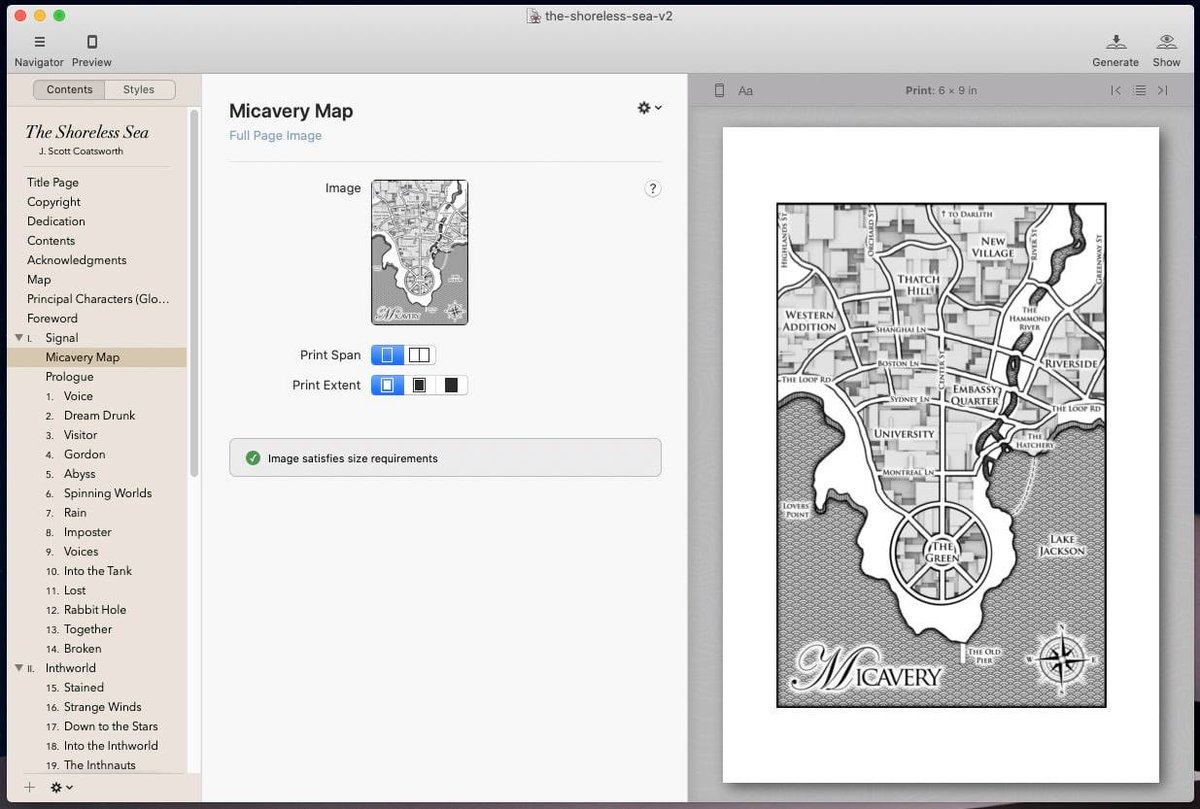Select Foreword in contents
1200x809 pixels.
tap(52, 319)
